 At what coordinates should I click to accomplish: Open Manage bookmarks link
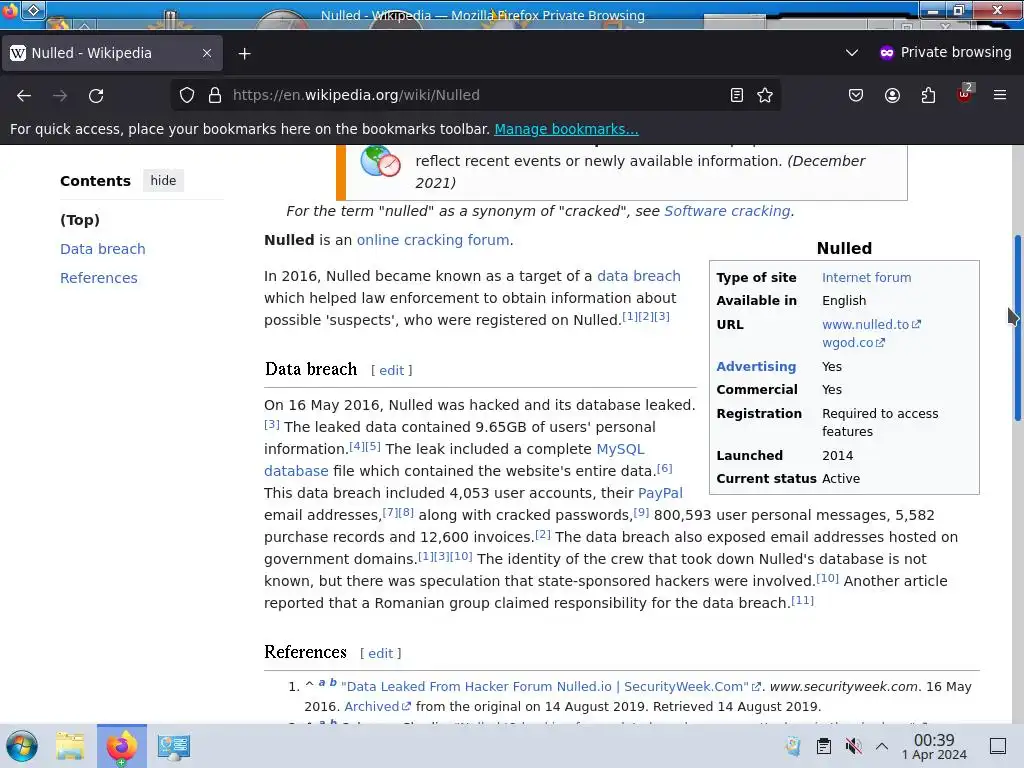click(566, 129)
